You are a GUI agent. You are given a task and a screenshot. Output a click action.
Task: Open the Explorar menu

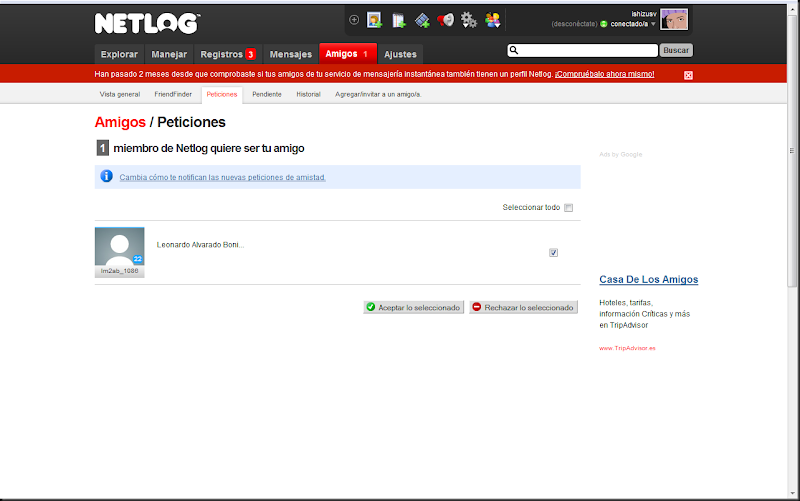(119, 54)
